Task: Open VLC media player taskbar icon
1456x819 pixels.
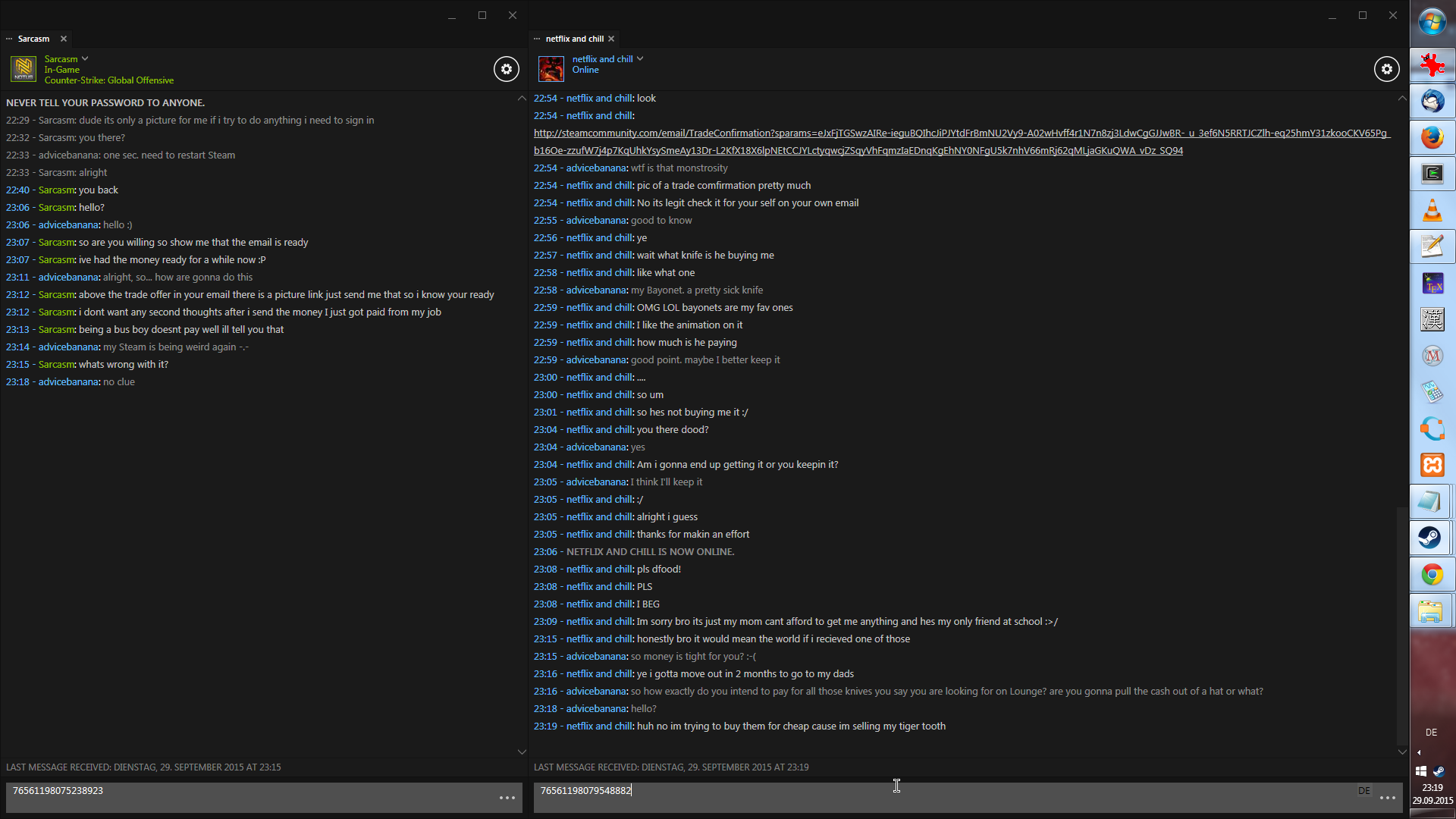Action: click(x=1432, y=210)
